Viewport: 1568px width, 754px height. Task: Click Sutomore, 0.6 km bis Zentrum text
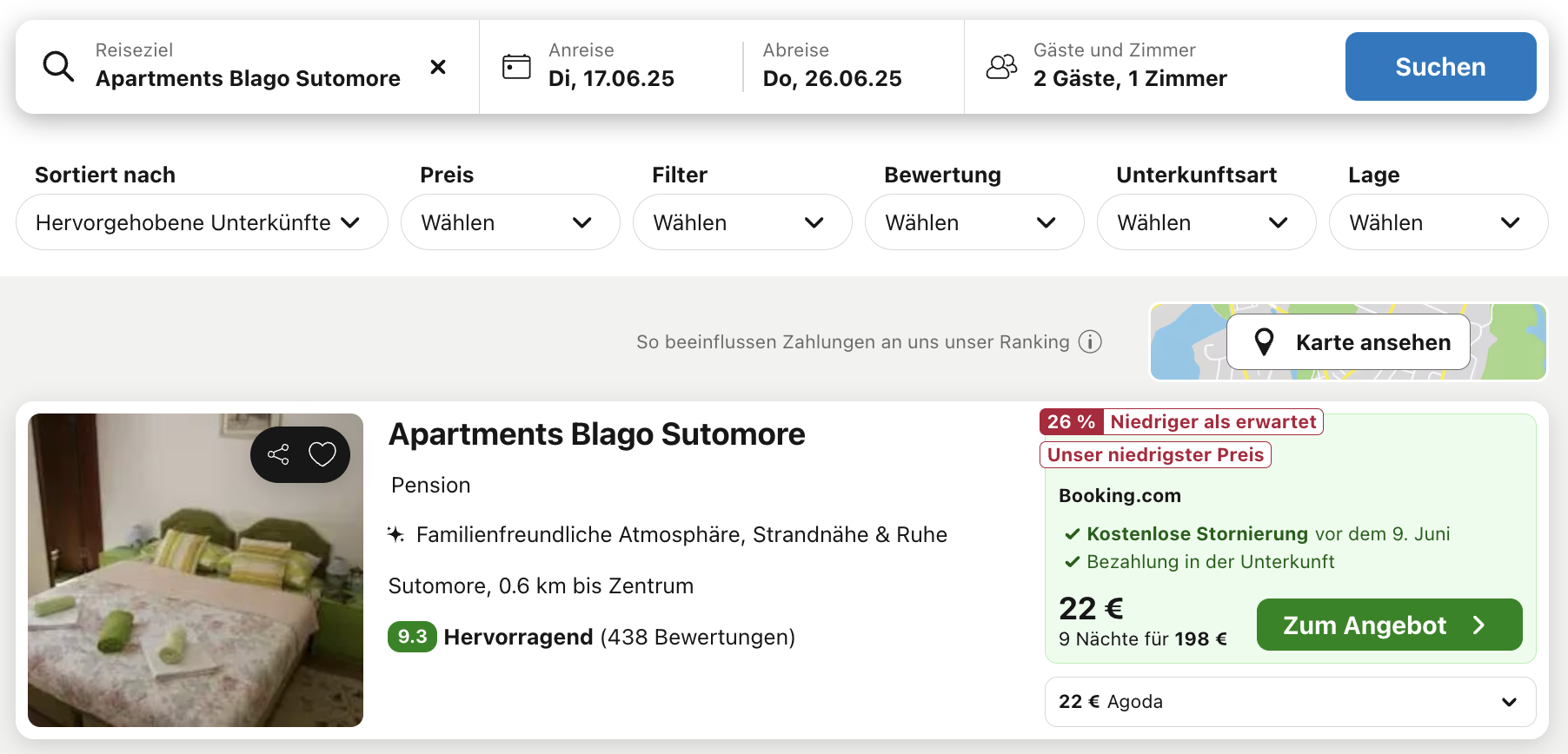tap(541, 586)
